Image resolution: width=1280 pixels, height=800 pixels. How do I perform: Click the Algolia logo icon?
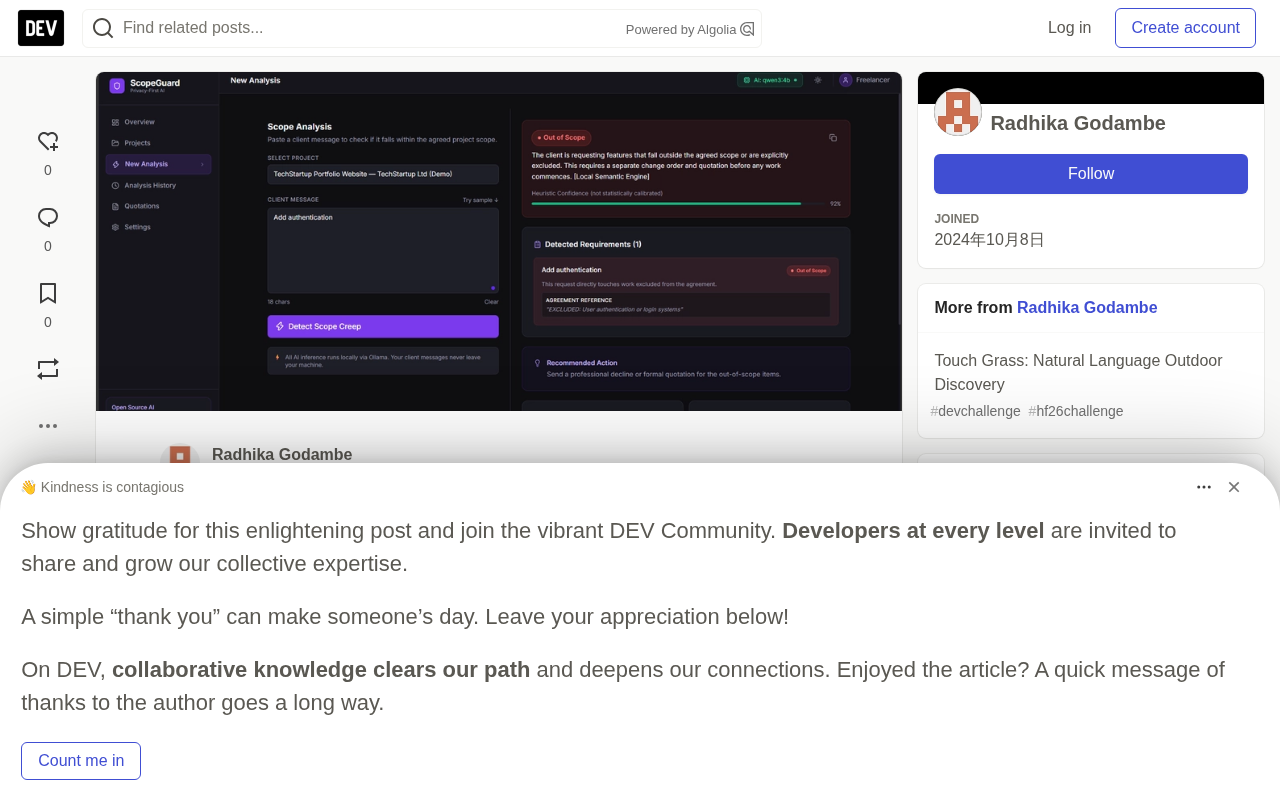pyautogui.click(x=747, y=29)
